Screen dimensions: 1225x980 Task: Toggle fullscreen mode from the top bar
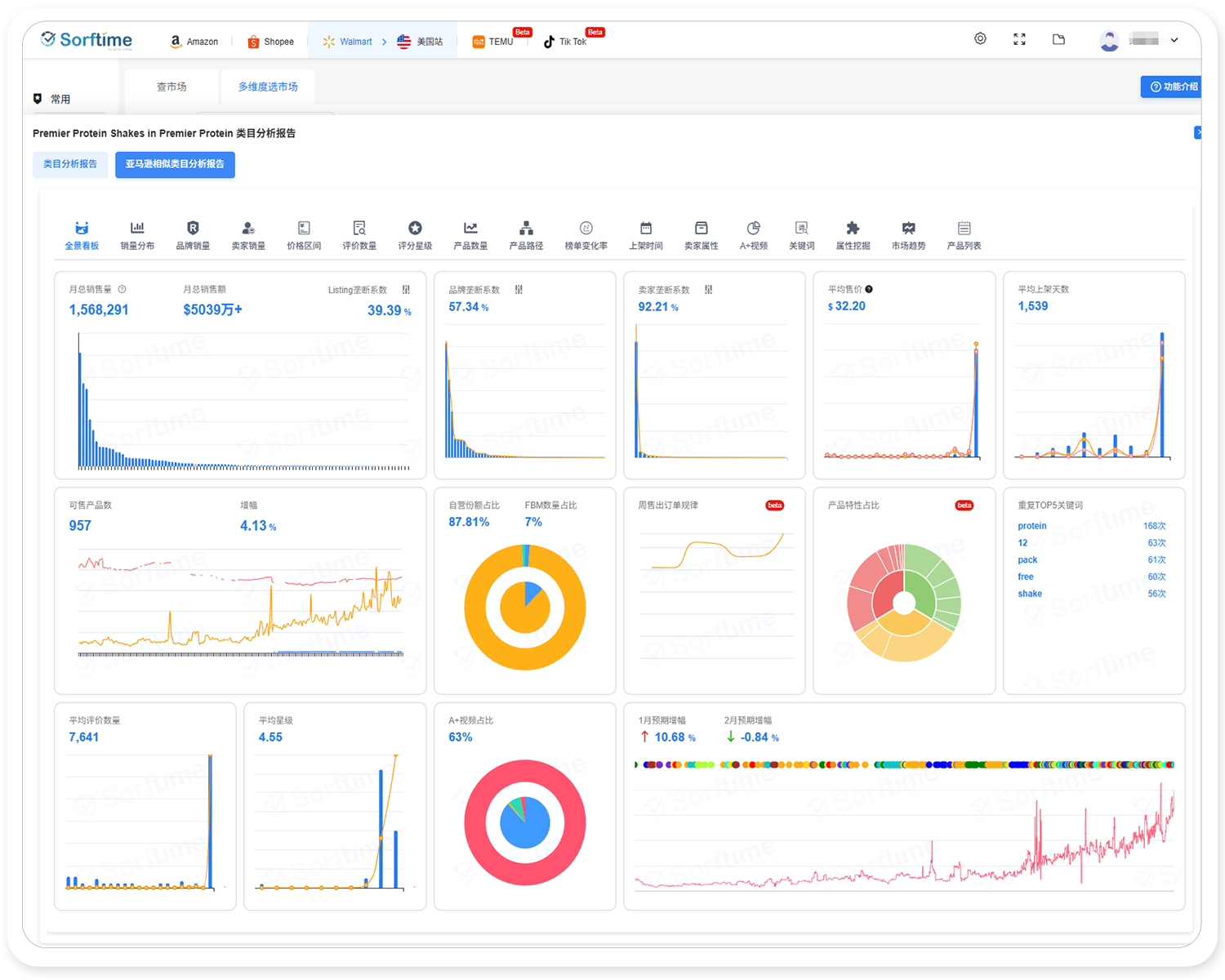point(1019,39)
